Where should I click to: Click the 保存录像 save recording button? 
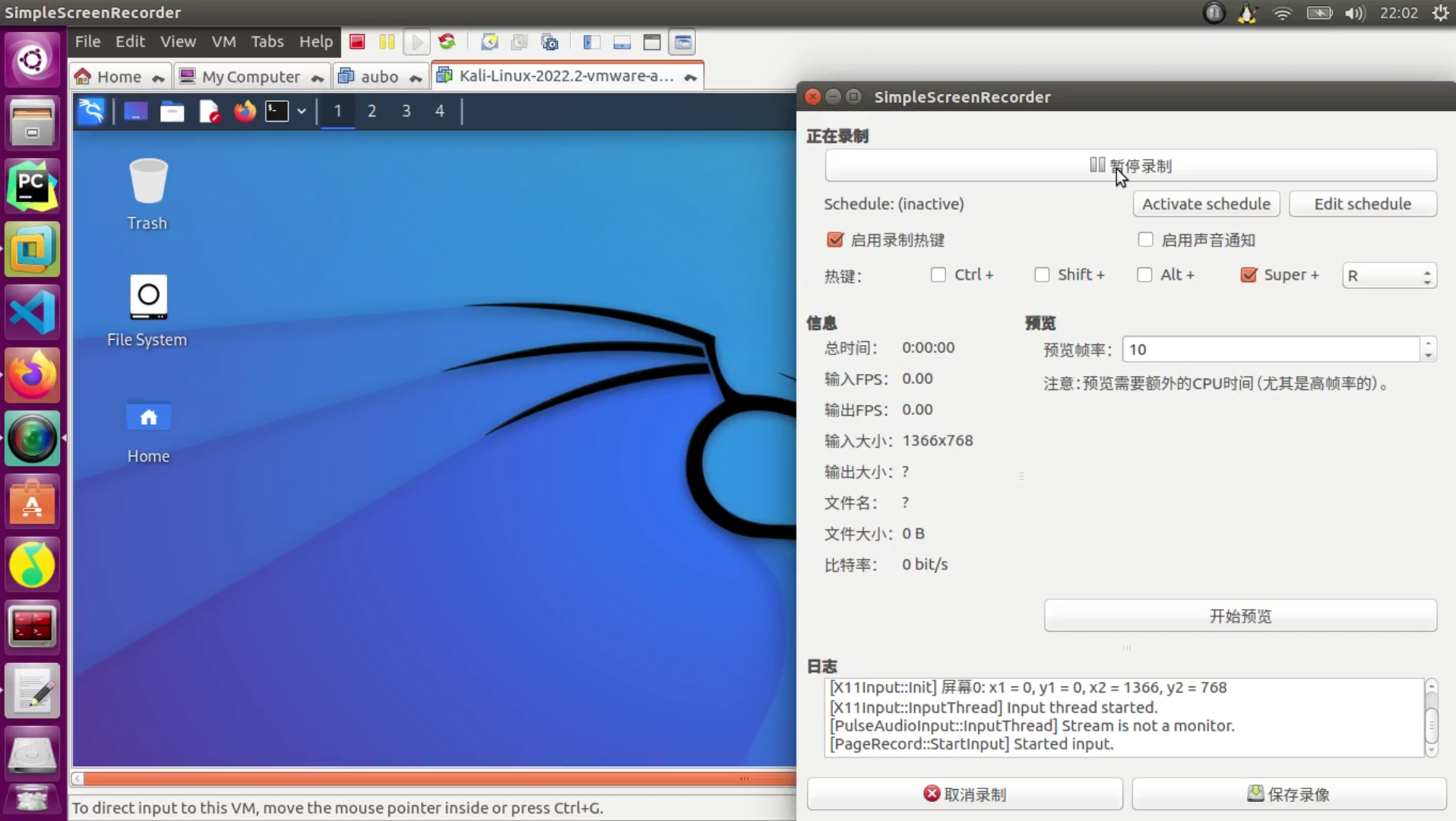(1289, 794)
